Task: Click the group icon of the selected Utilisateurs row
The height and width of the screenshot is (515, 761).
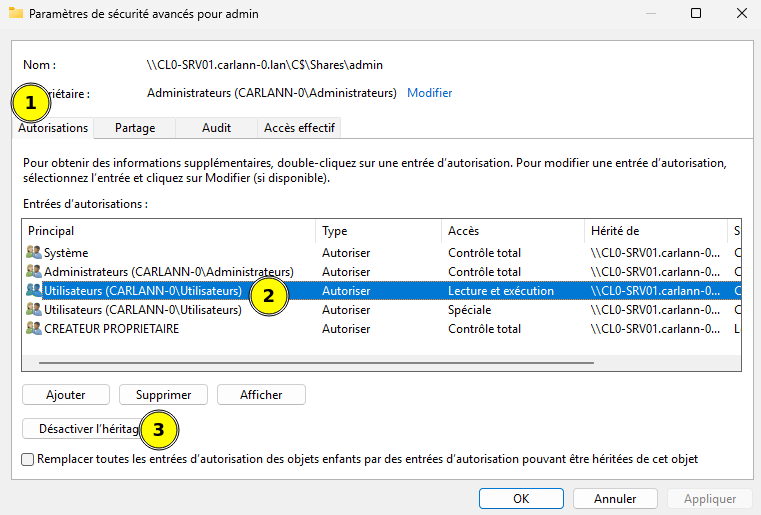Action: pyautogui.click(x=33, y=290)
